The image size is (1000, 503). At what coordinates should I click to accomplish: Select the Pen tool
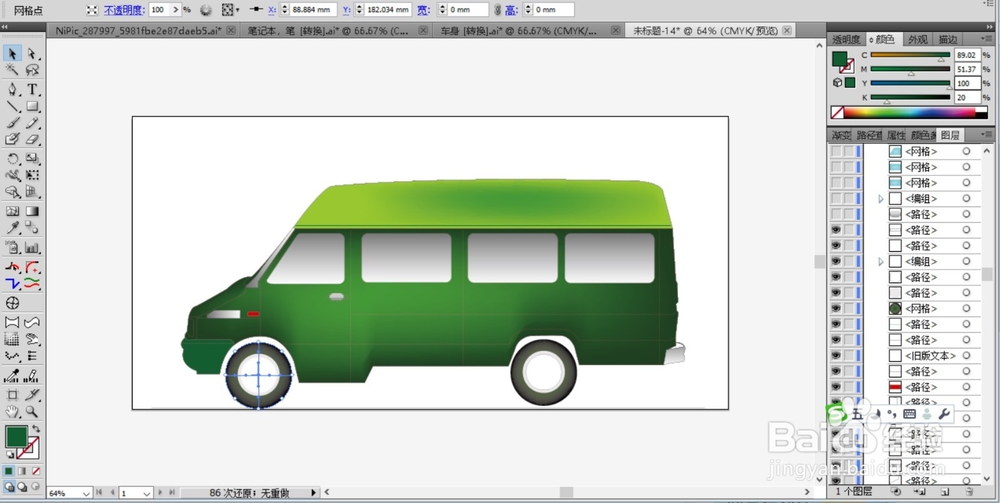pyautogui.click(x=13, y=89)
